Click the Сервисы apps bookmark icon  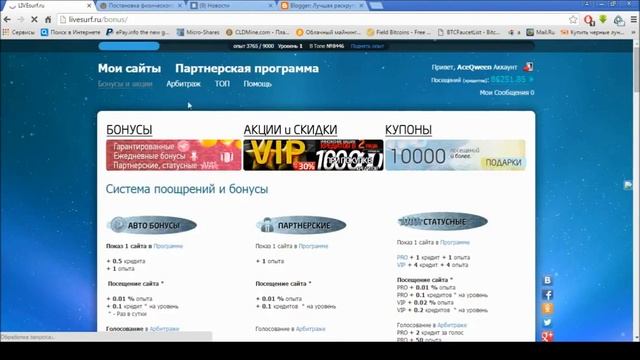6,32
